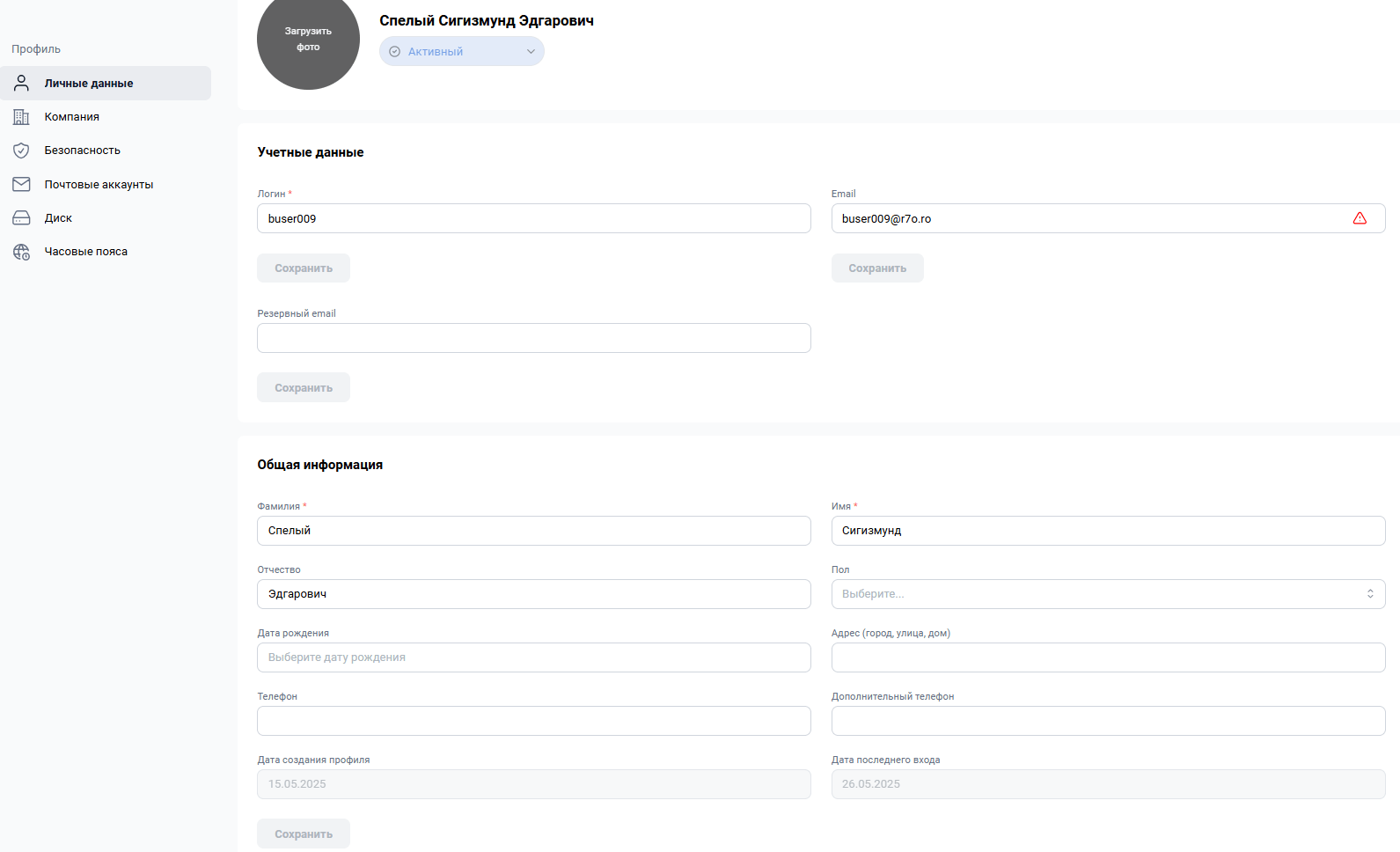Image resolution: width=1400 pixels, height=852 pixels.
Task: Open the Личные данные section
Action: [x=106, y=83]
